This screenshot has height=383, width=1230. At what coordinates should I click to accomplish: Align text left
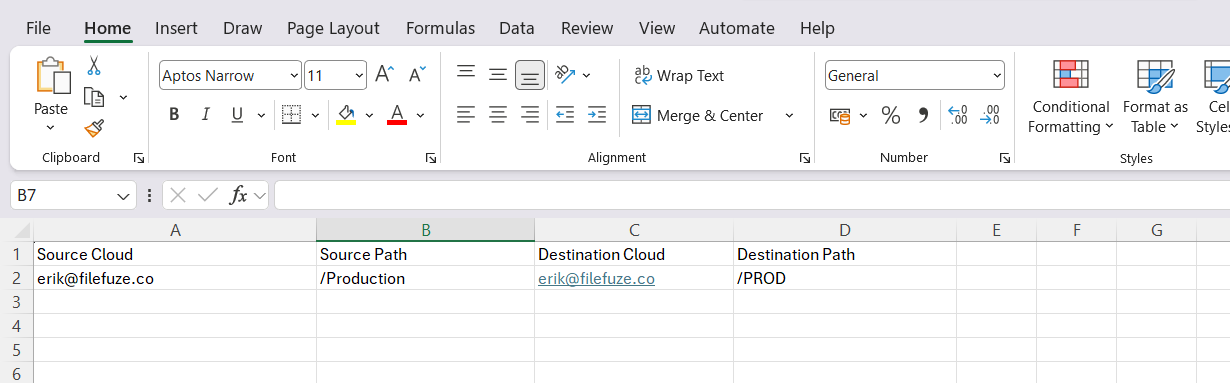(466, 115)
